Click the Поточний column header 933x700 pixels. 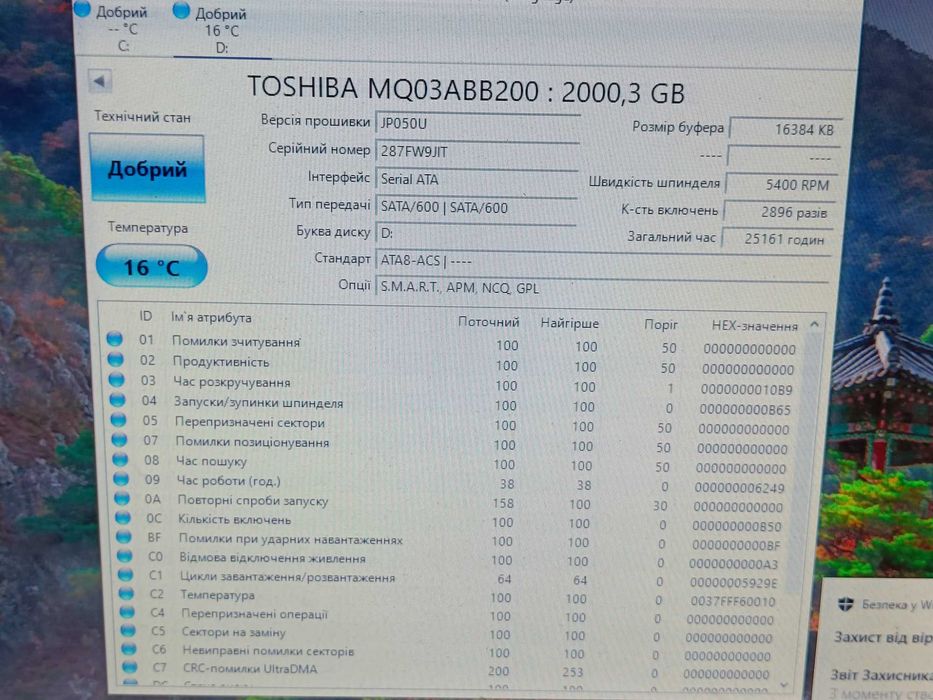[x=489, y=322]
